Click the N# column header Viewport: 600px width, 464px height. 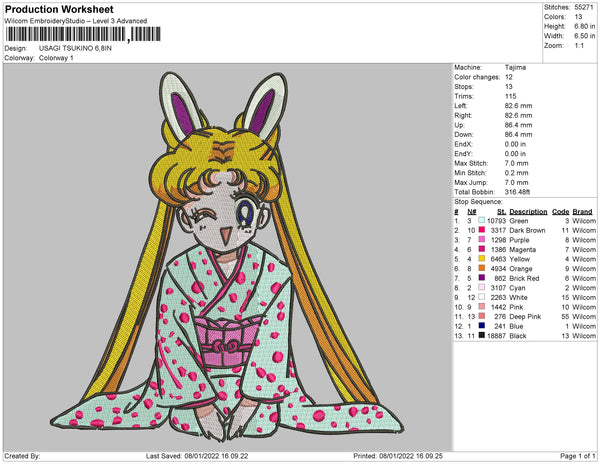[x=472, y=212]
